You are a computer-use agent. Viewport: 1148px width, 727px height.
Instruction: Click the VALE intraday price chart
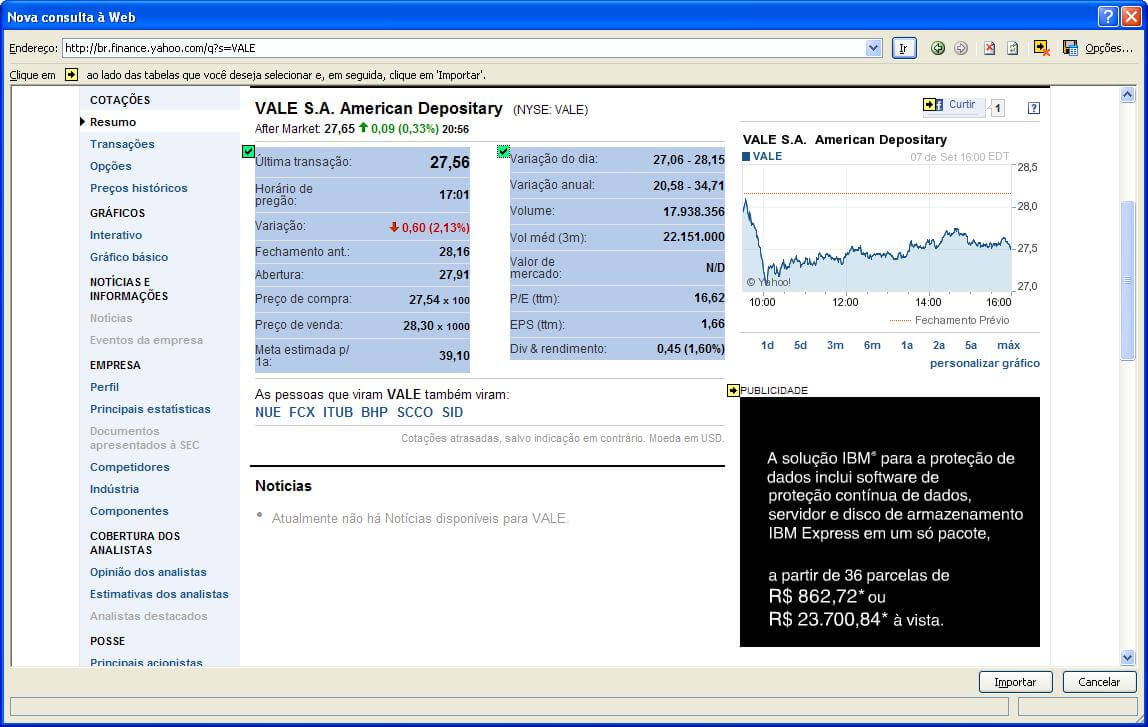point(877,228)
